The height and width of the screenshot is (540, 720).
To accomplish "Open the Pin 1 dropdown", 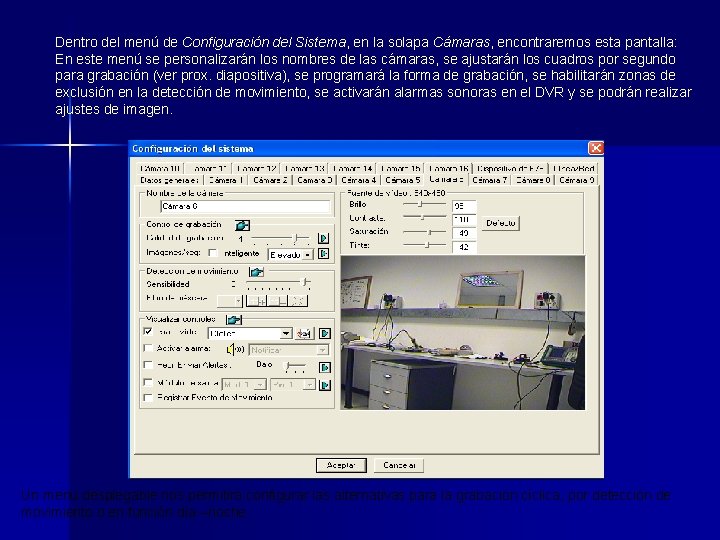I will (293, 385).
